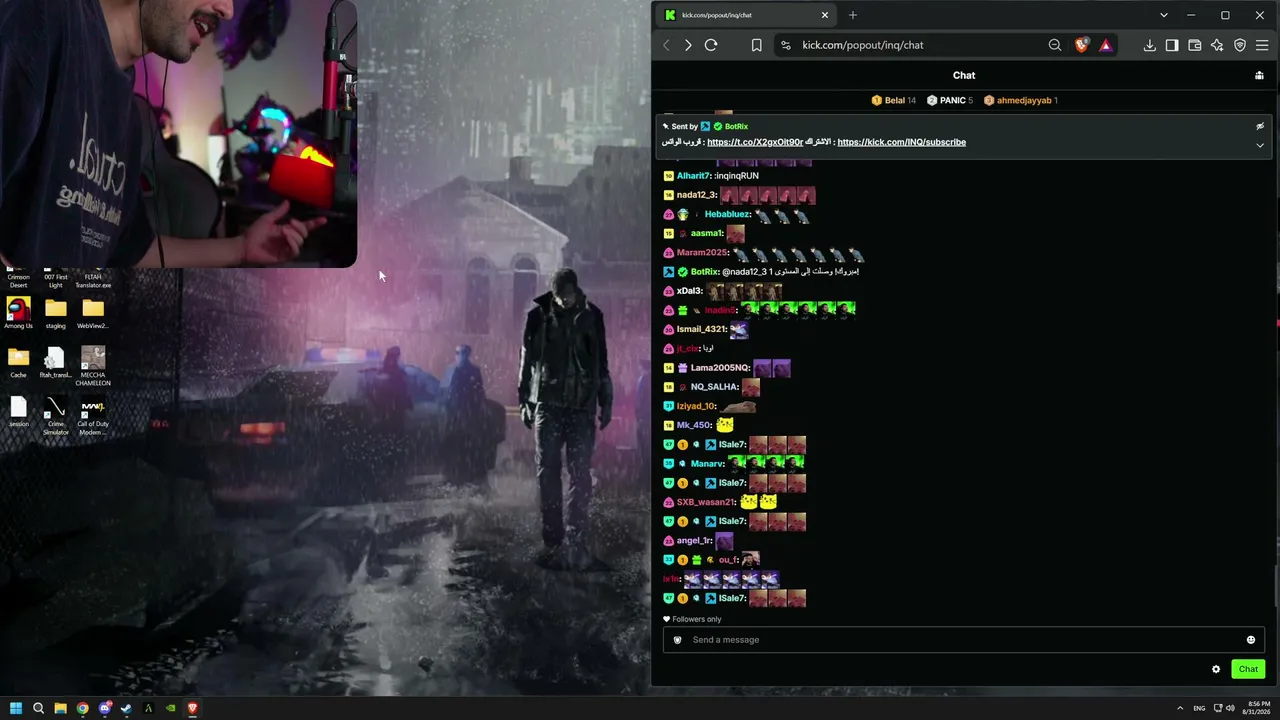Open Brave VPN shield icon
Screen dimensions: 1280x720
click(x=1240, y=45)
